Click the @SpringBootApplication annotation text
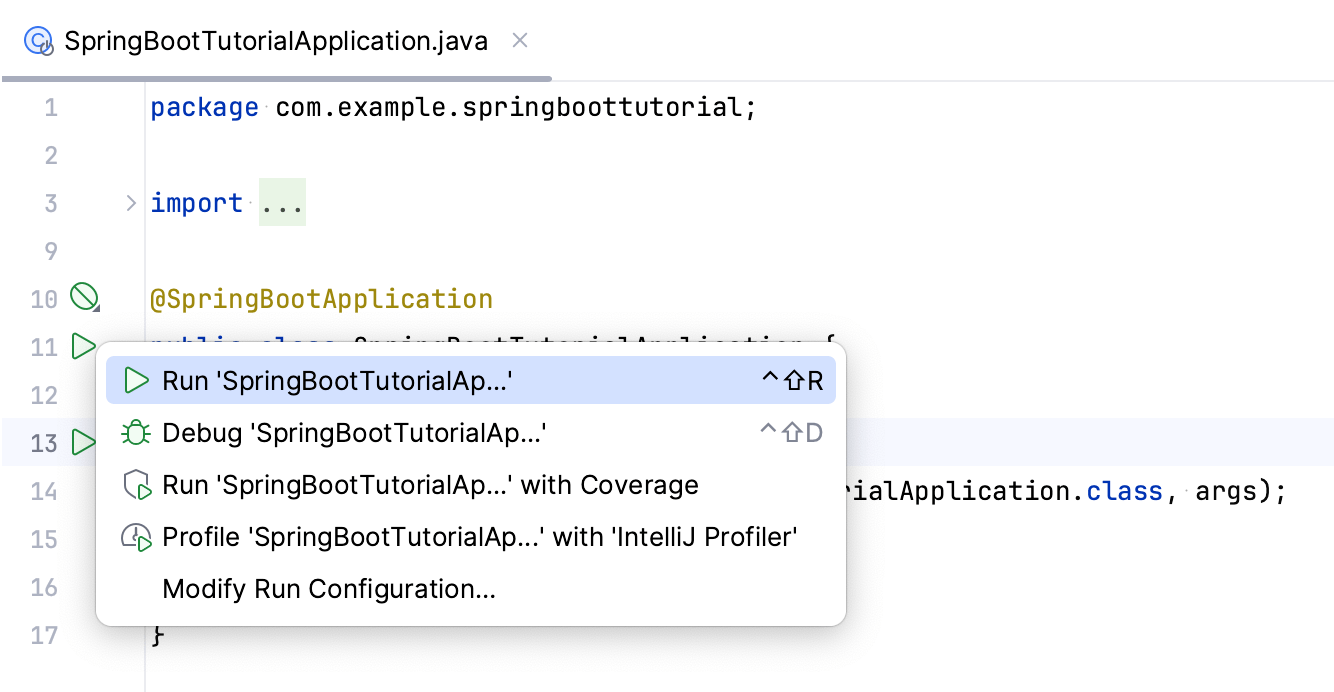Viewport: 1334px width, 692px height. pos(320,298)
